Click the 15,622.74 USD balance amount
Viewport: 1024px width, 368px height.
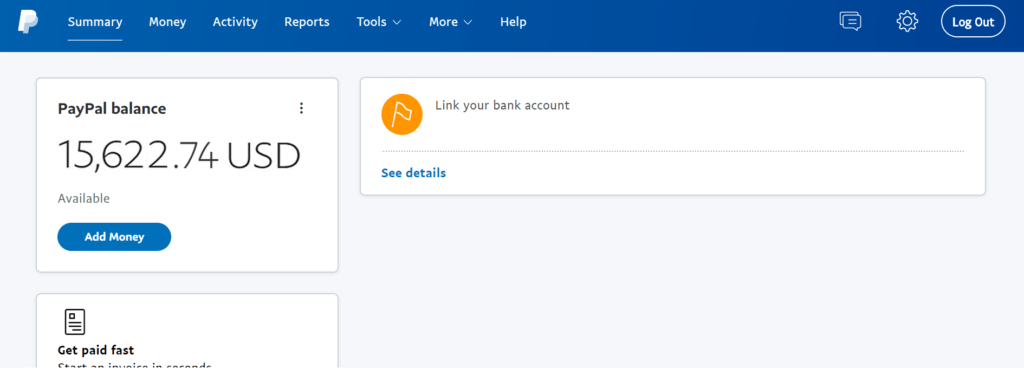click(180, 156)
